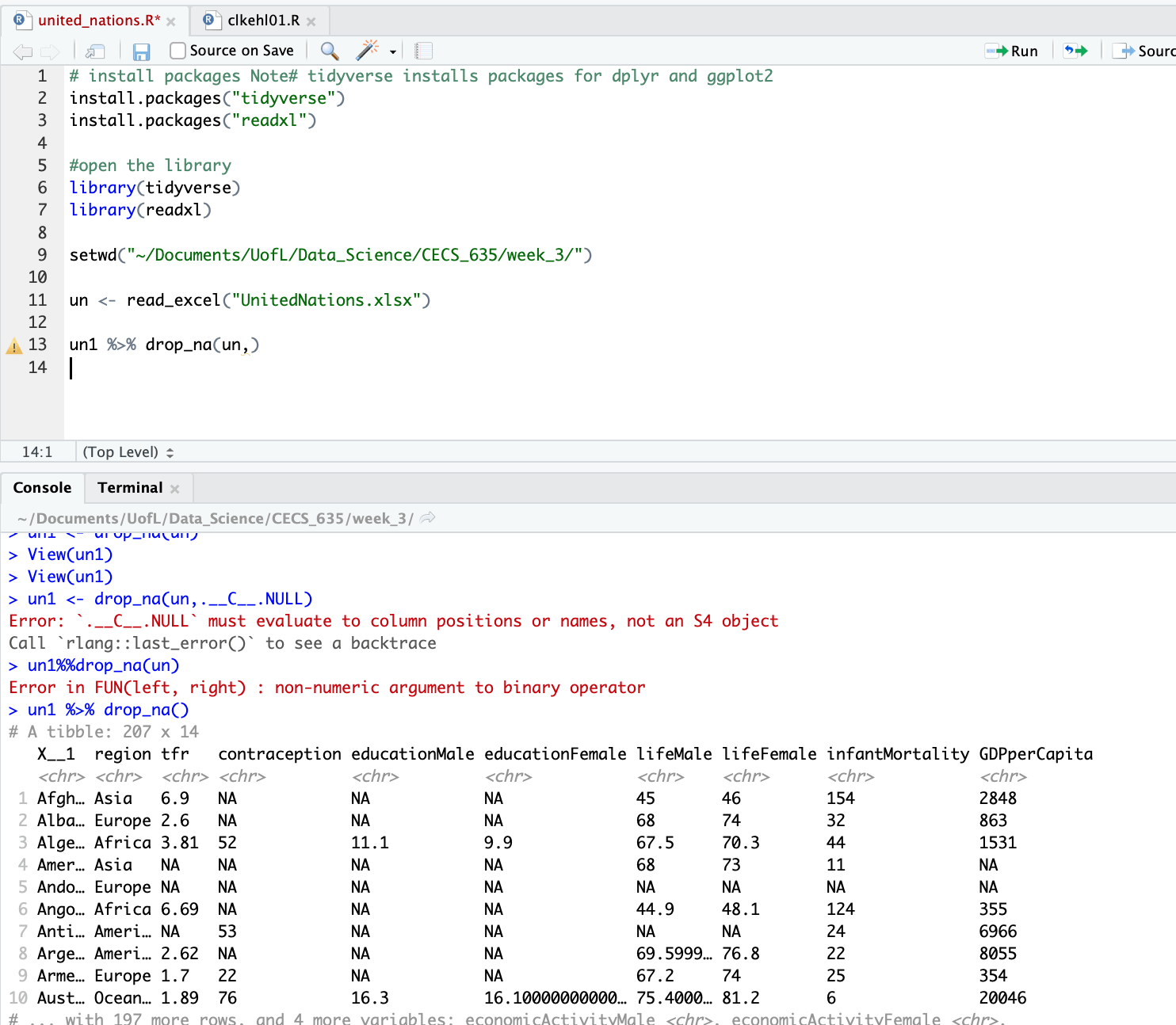
Task: Click warning icon on line 13
Action: click(x=14, y=345)
